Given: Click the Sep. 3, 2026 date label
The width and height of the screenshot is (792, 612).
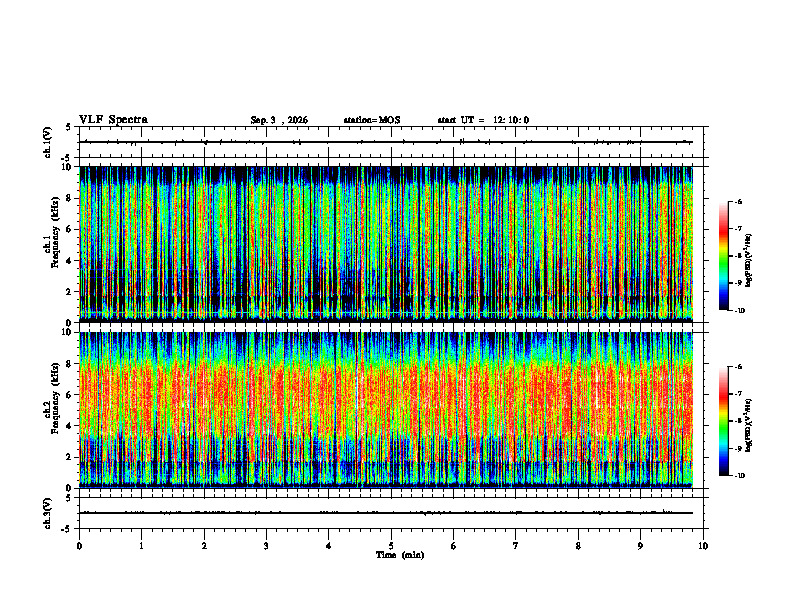Looking at the screenshot, I should [x=279, y=120].
